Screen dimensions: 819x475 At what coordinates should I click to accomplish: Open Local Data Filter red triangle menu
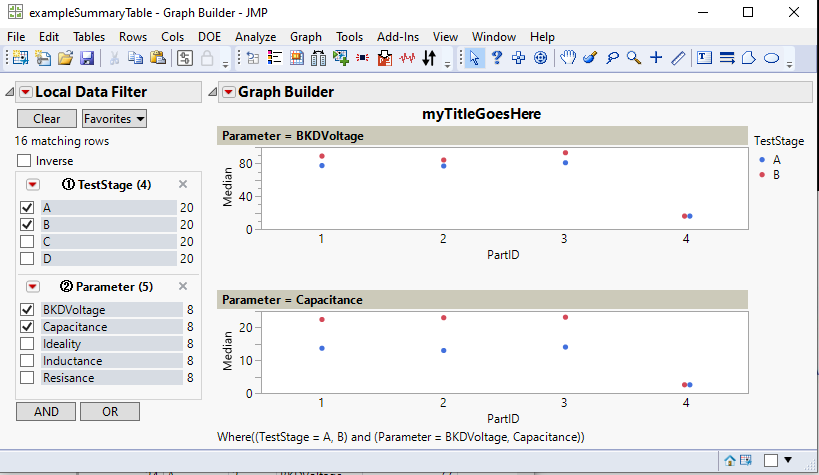(x=26, y=92)
